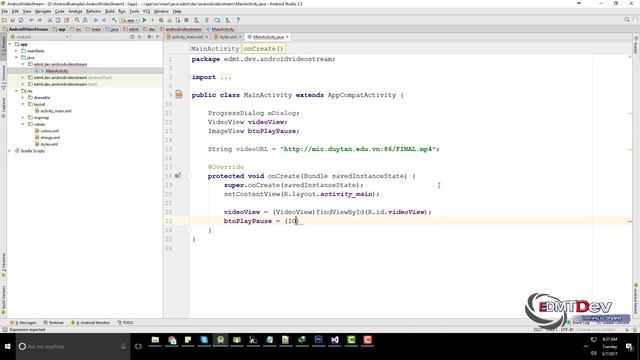
Task: Open the TODO tool window
Action: click(x=125, y=322)
